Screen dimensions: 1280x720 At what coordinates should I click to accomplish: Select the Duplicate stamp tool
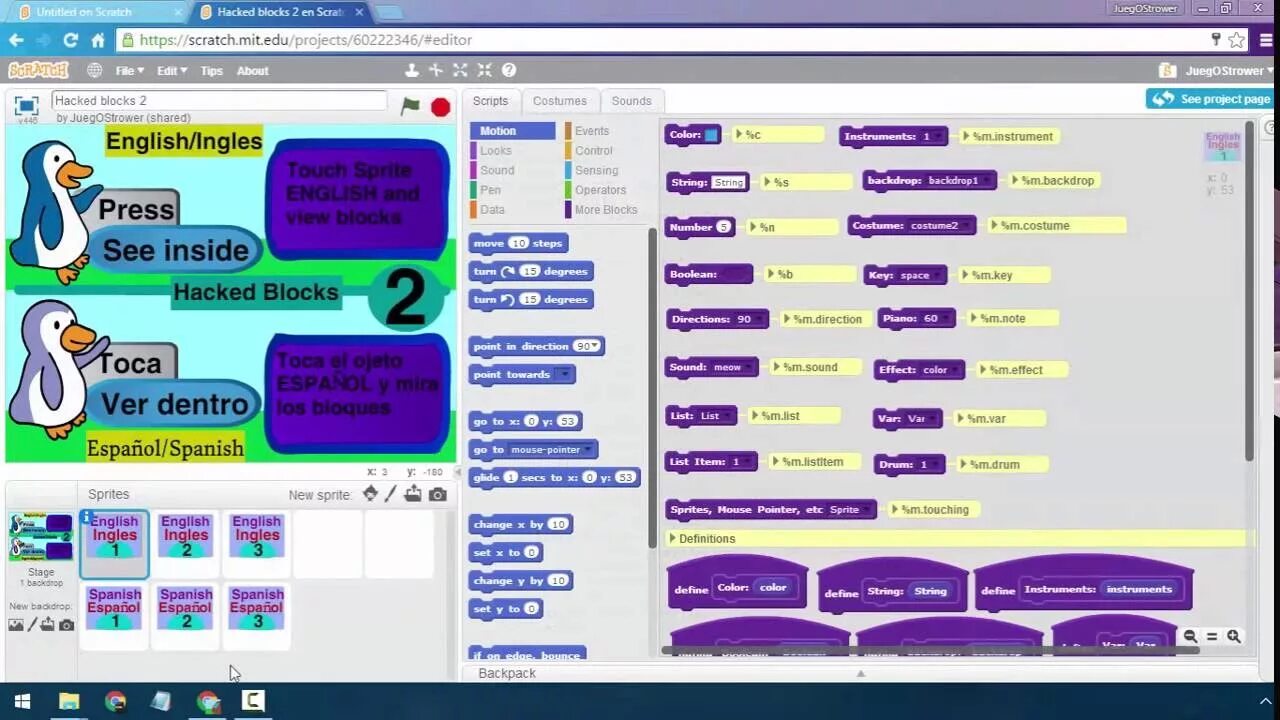[x=411, y=70]
